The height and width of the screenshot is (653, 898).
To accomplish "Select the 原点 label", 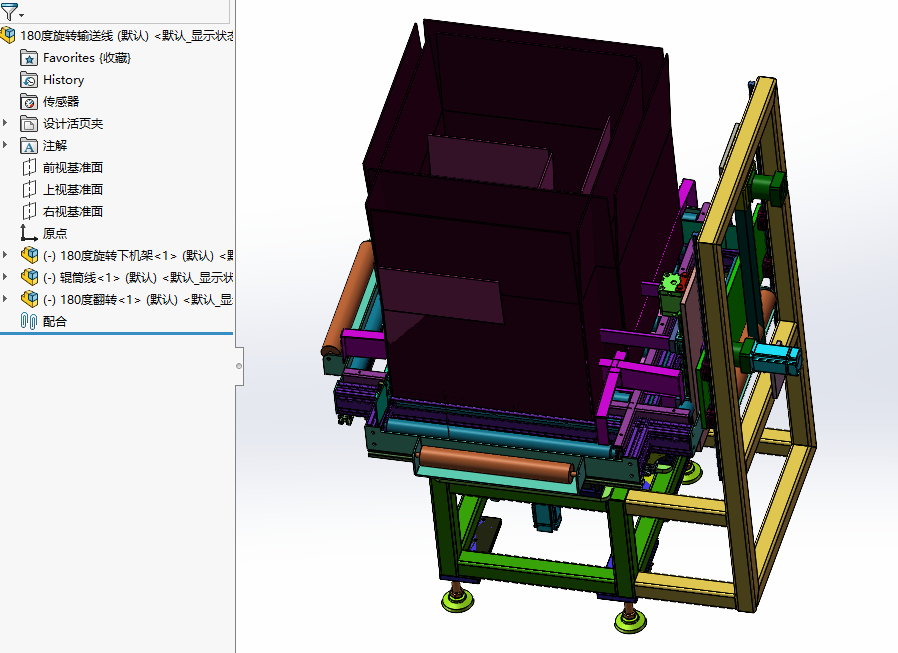I will [x=55, y=234].
